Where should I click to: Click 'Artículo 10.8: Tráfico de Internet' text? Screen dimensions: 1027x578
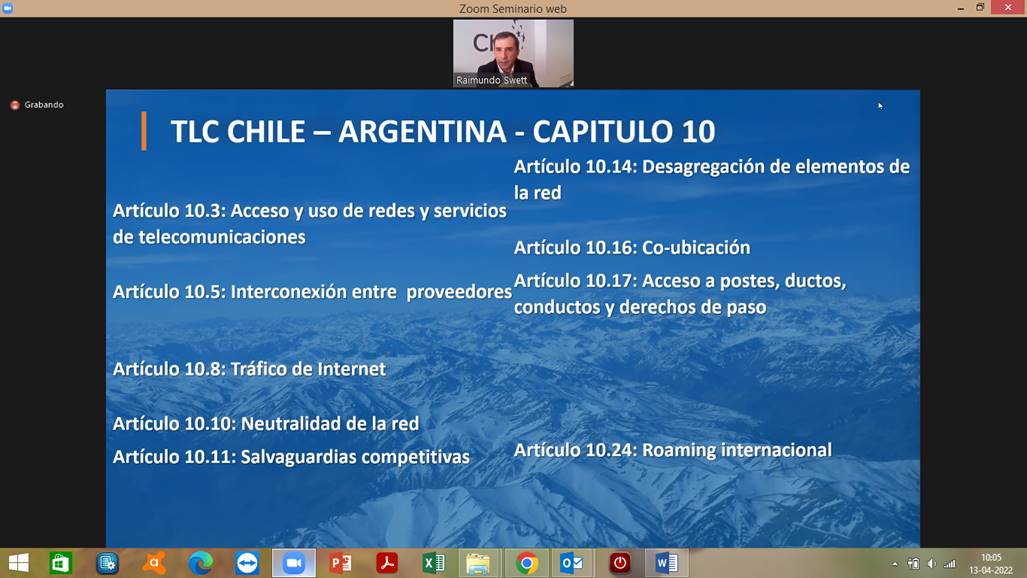[250, 369]
